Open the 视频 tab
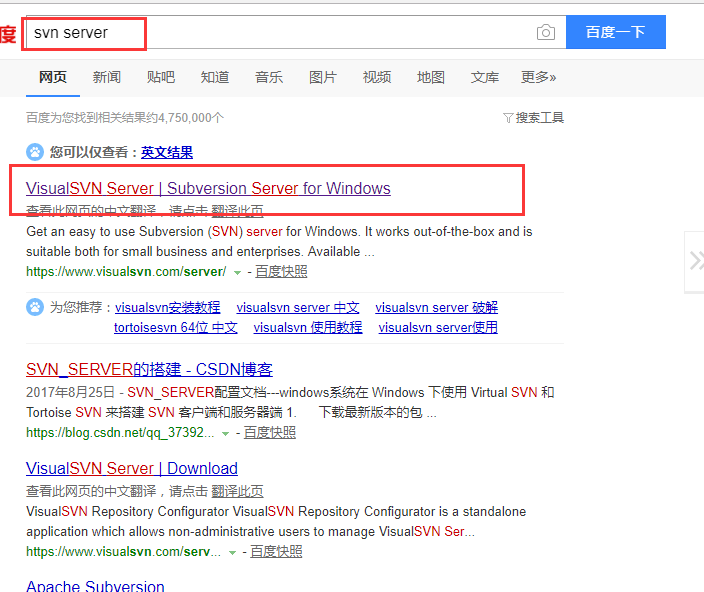Screen dimensions: 704x592 tap(376, 77)
